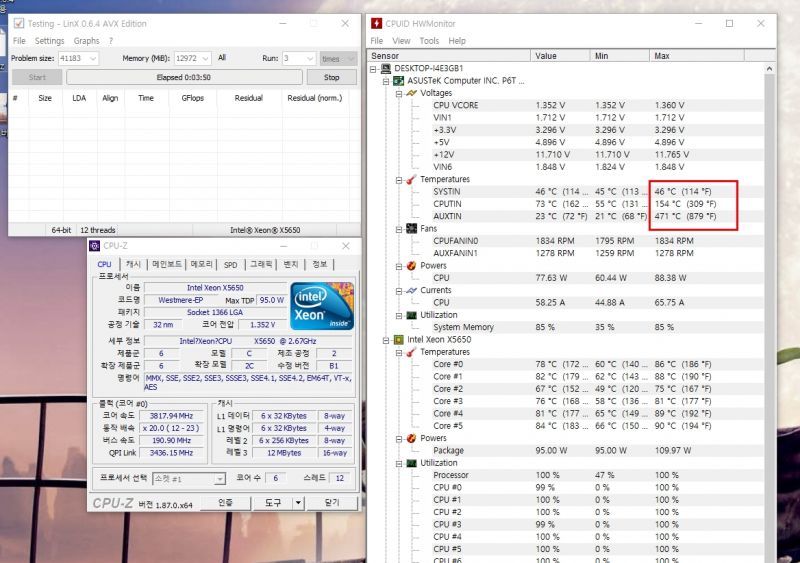Open HWMonitor File menu
800x563 pixels.
tap(377, 41)
